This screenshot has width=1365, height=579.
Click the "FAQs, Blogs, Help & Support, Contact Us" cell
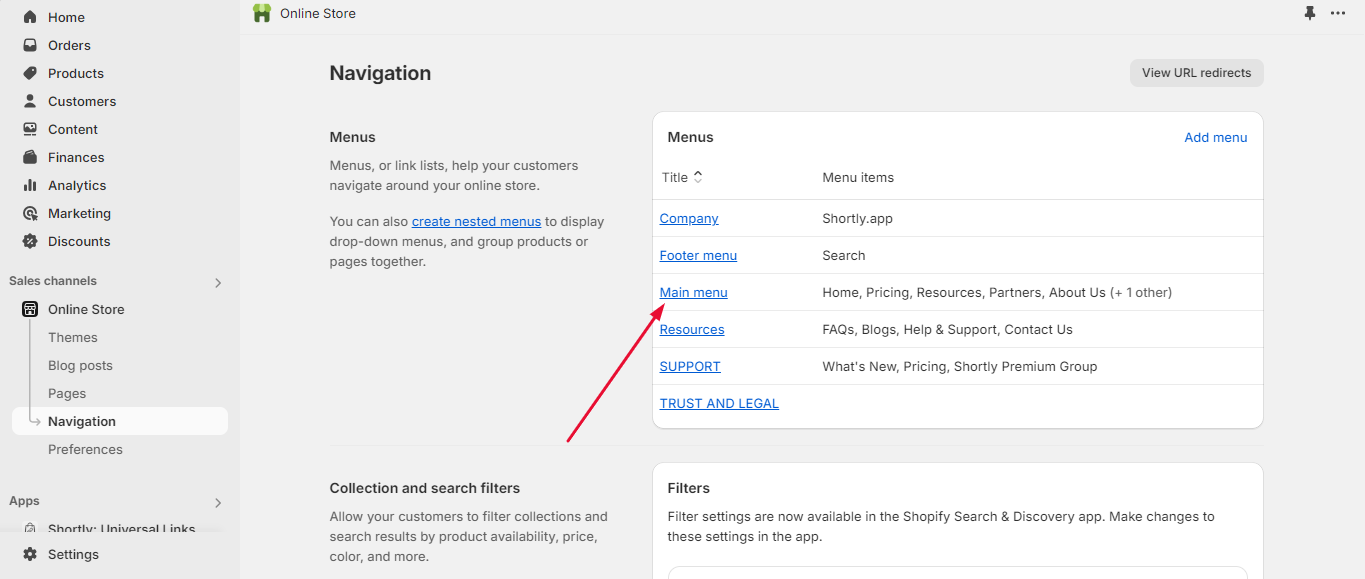point(947,329)
